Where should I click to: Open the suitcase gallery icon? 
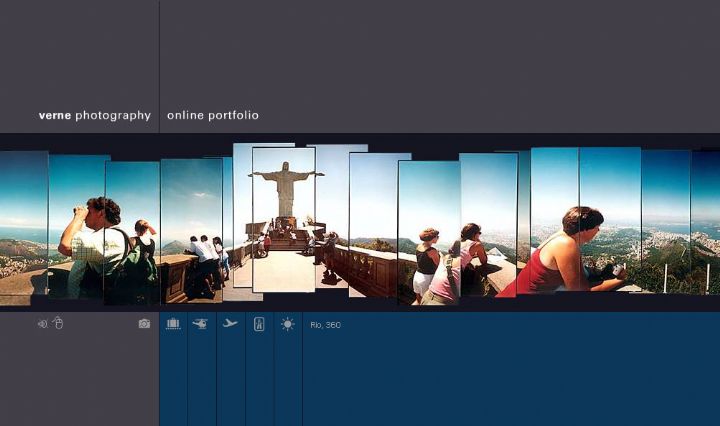click(x=173, y=324)
